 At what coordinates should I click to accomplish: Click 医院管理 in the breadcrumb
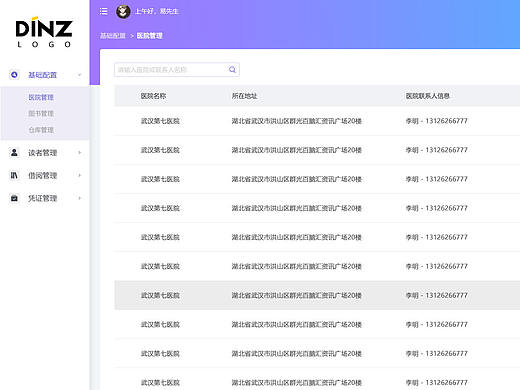tap(149, 36)
